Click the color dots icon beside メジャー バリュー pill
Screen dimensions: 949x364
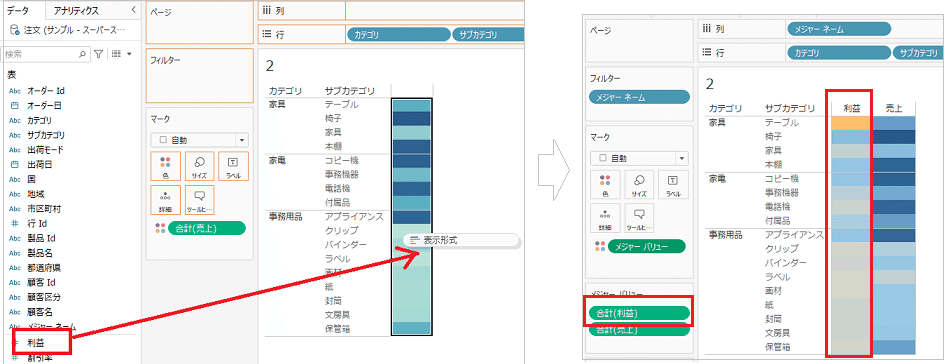coord(599,247)
